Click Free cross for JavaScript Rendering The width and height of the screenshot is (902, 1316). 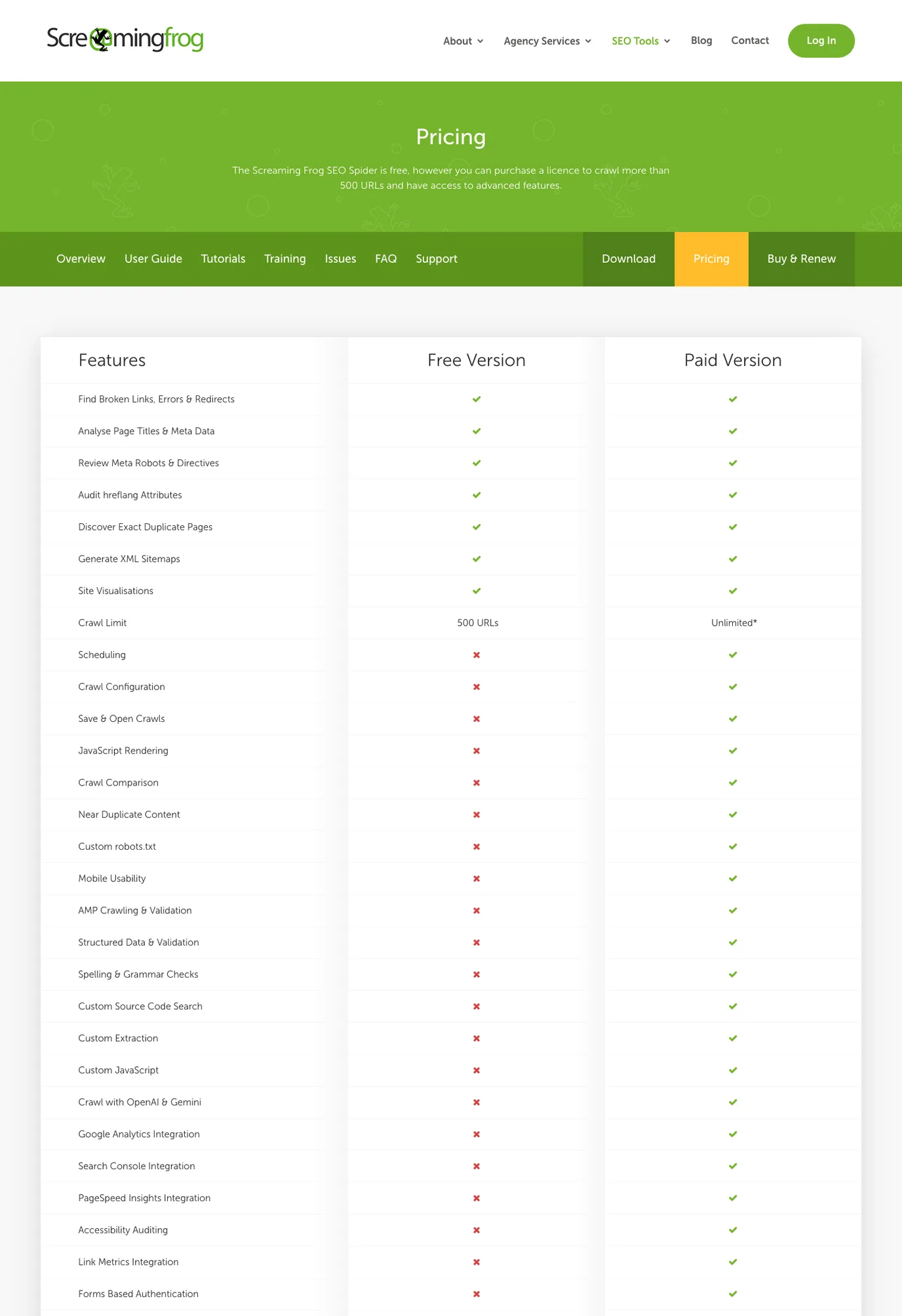[x=477, y=751]
